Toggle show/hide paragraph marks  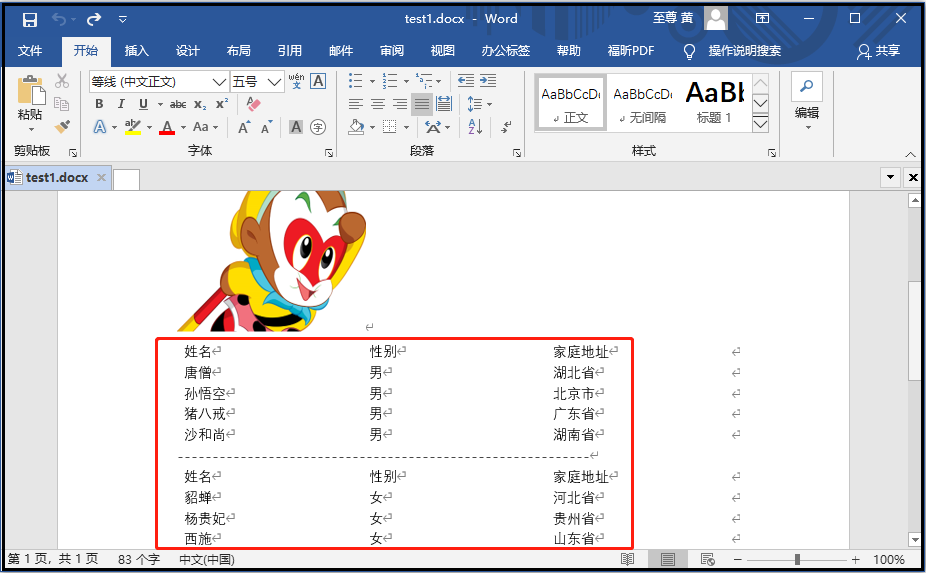pos(506,127)
